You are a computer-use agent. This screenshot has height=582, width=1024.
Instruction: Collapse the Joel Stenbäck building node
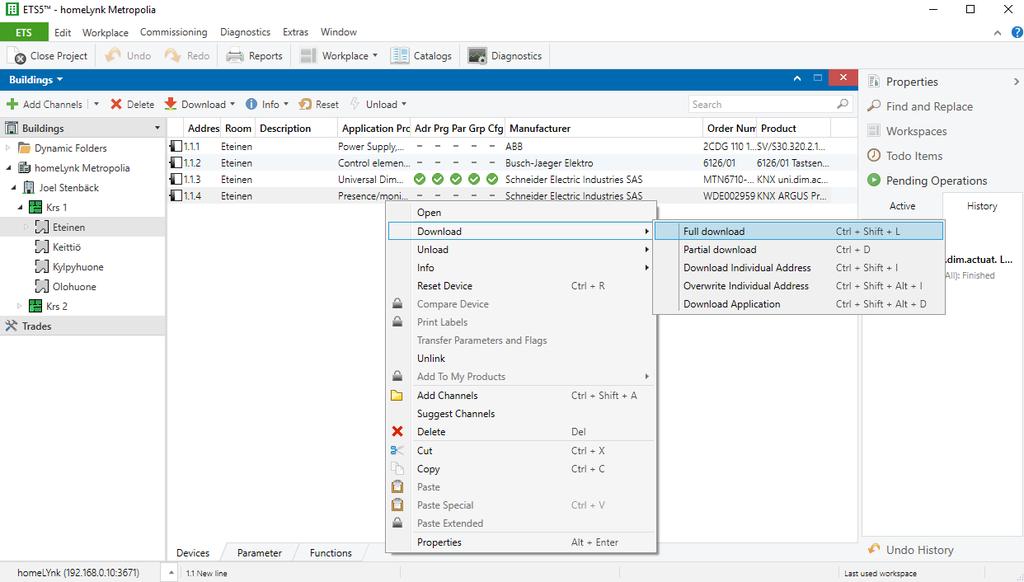[14, 187]
